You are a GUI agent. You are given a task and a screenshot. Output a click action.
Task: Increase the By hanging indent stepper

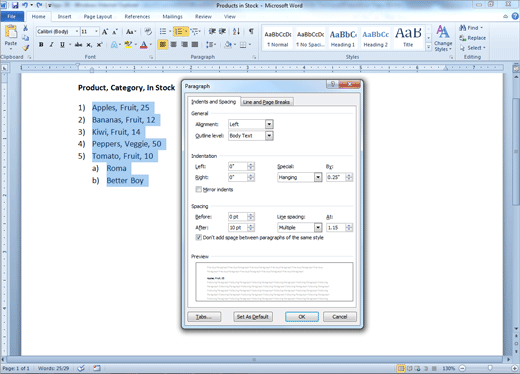pyautogui.click(x=349, y=175)
